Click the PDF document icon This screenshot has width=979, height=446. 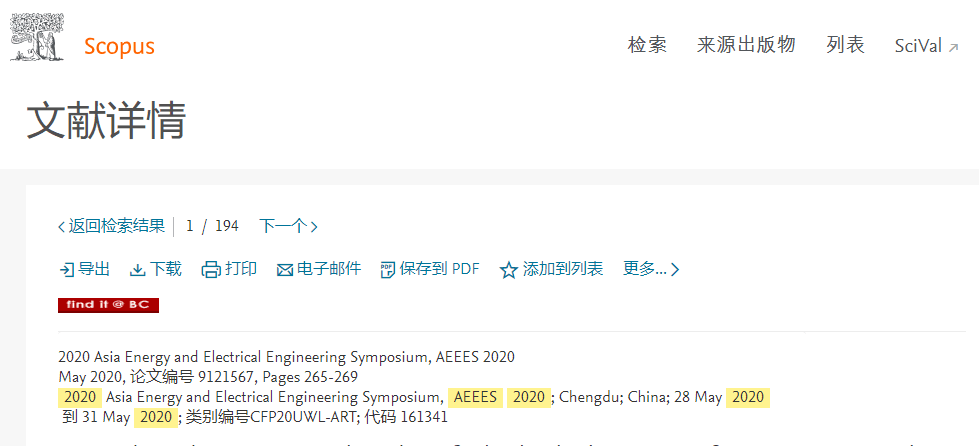[x=388, y=270]
